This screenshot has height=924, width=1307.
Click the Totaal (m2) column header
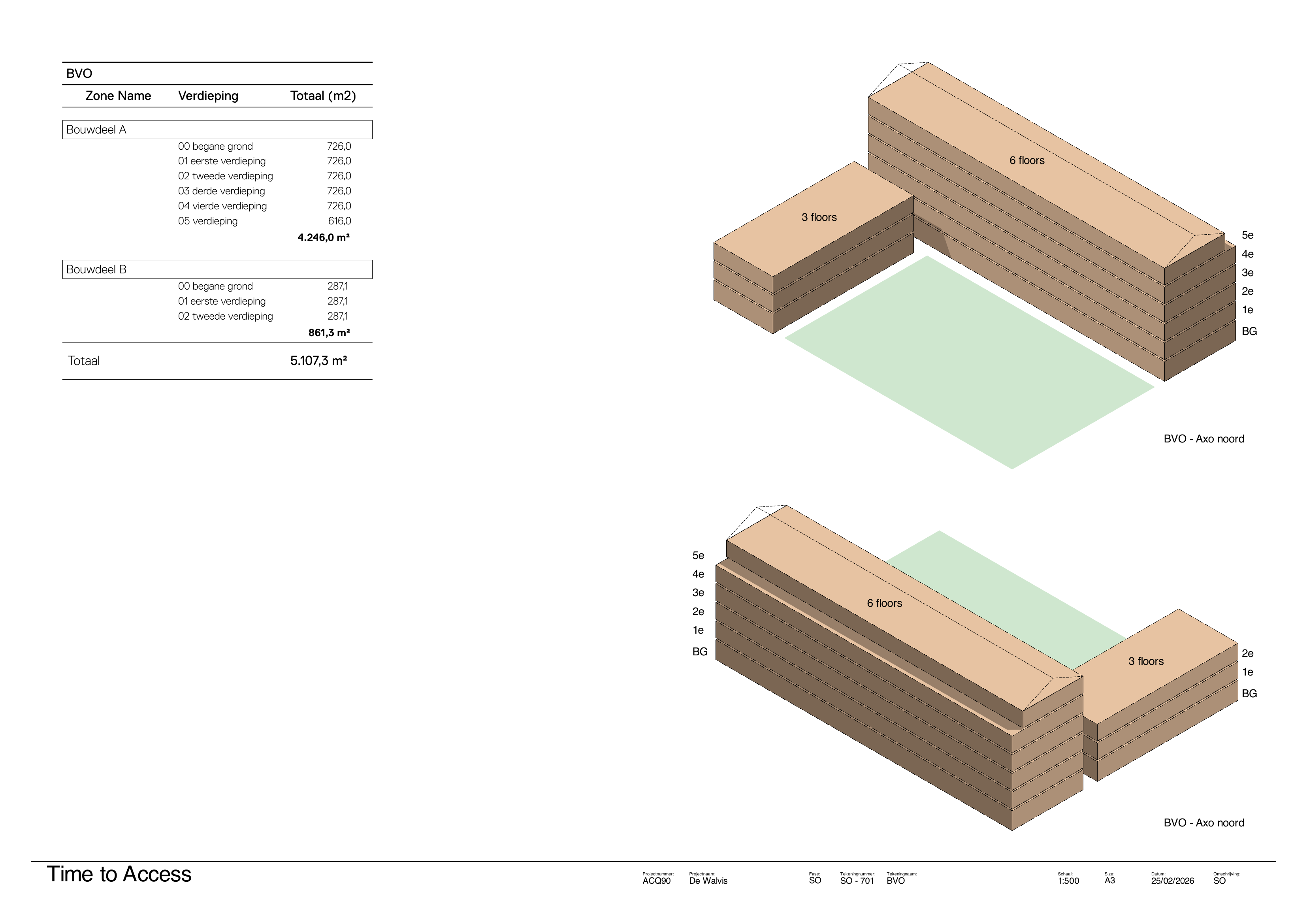tap(323, 96)
